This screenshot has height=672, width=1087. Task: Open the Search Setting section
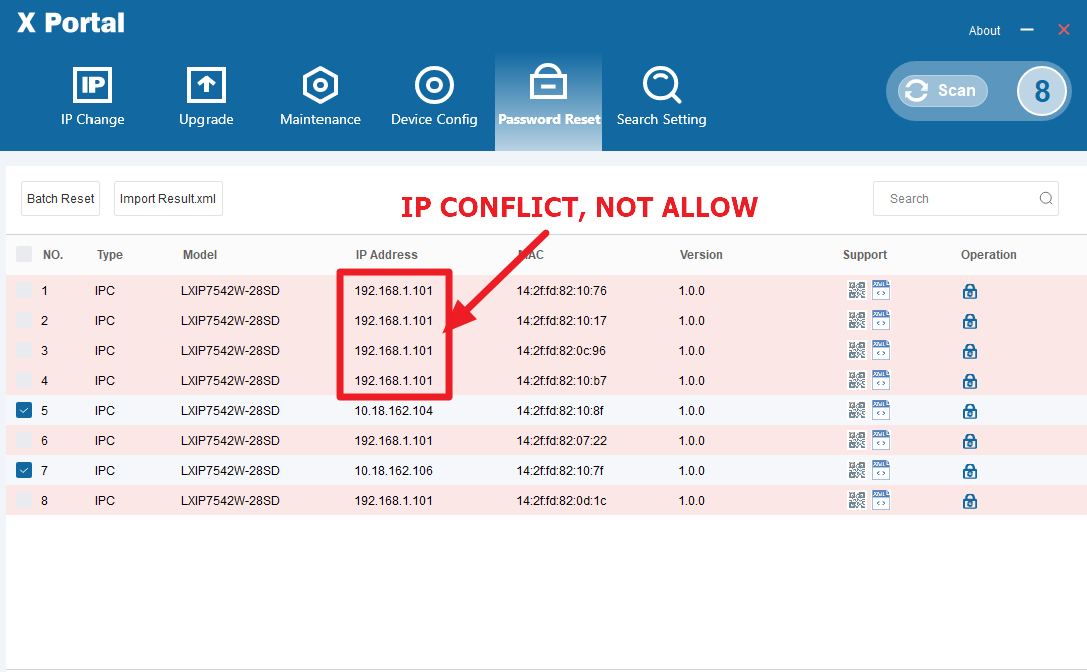pyautogui.click(x=661, y=97)
